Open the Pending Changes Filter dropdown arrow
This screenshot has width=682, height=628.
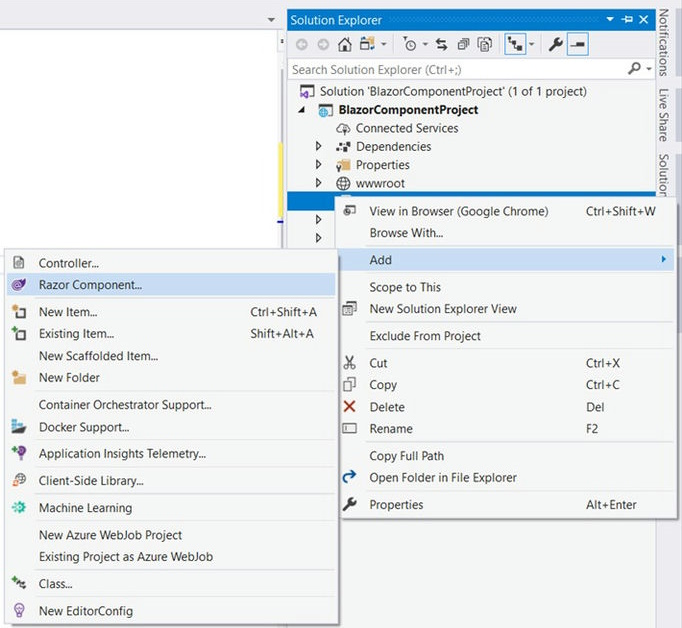425,44
